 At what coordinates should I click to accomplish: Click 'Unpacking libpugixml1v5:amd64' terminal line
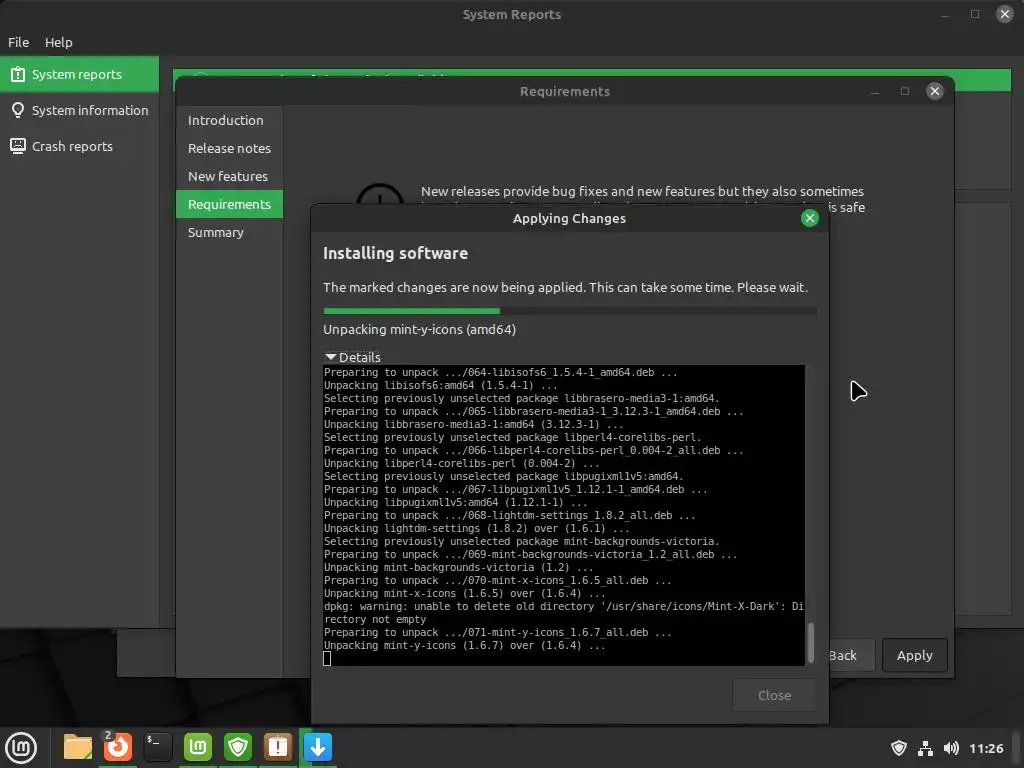(456, 502)
